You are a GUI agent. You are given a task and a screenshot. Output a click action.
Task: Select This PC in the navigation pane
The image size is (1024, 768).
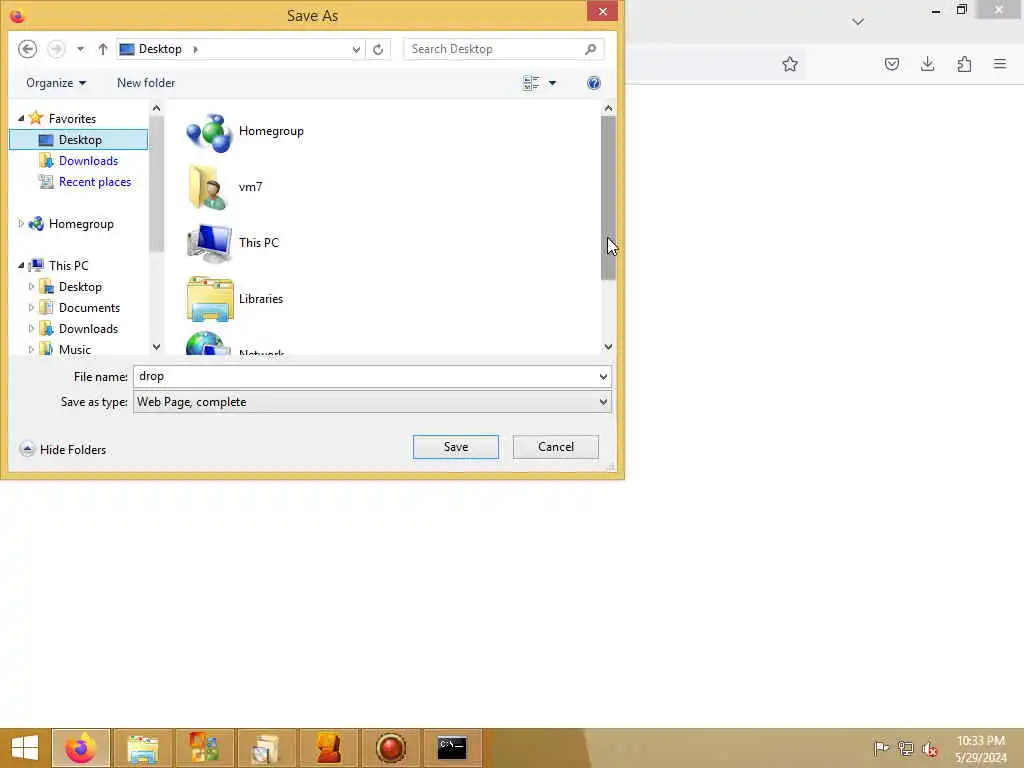tap(68, 265)
